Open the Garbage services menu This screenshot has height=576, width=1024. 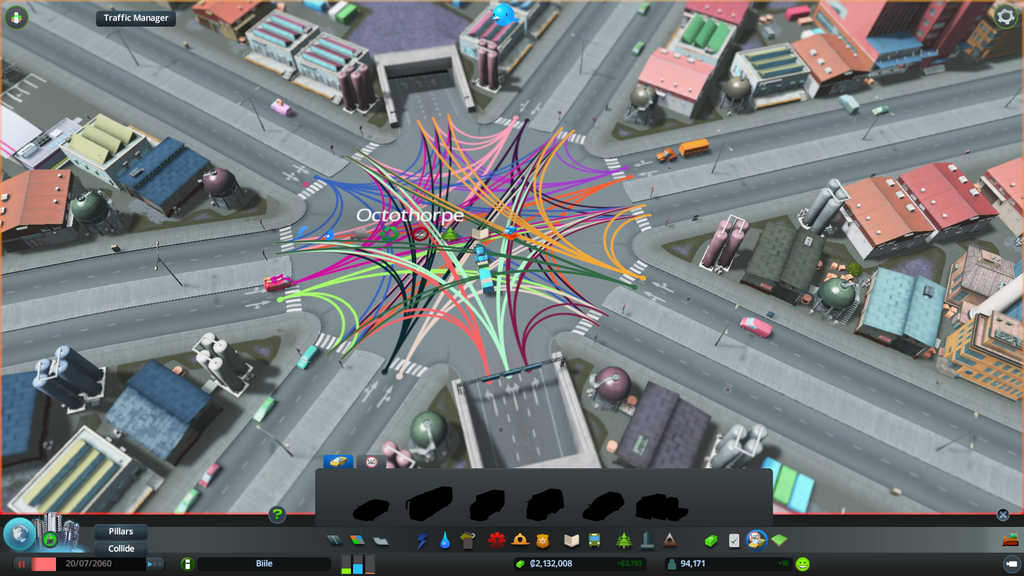click(x=468, y=541)
